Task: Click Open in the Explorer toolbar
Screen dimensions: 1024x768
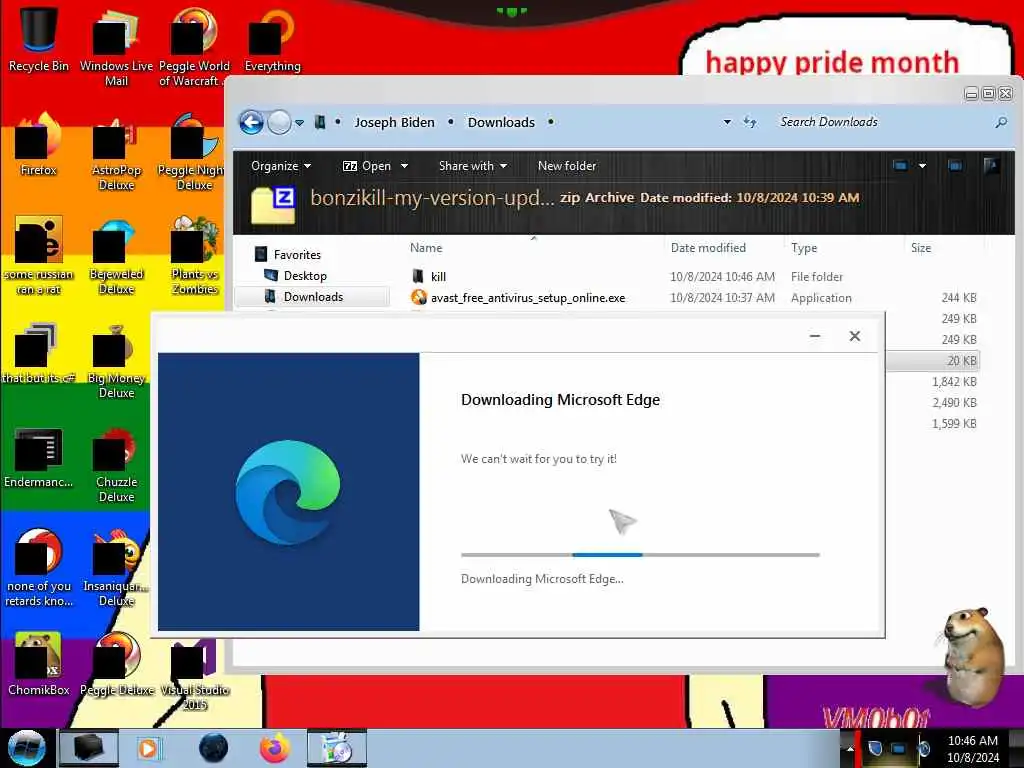Action: point(367,166)
